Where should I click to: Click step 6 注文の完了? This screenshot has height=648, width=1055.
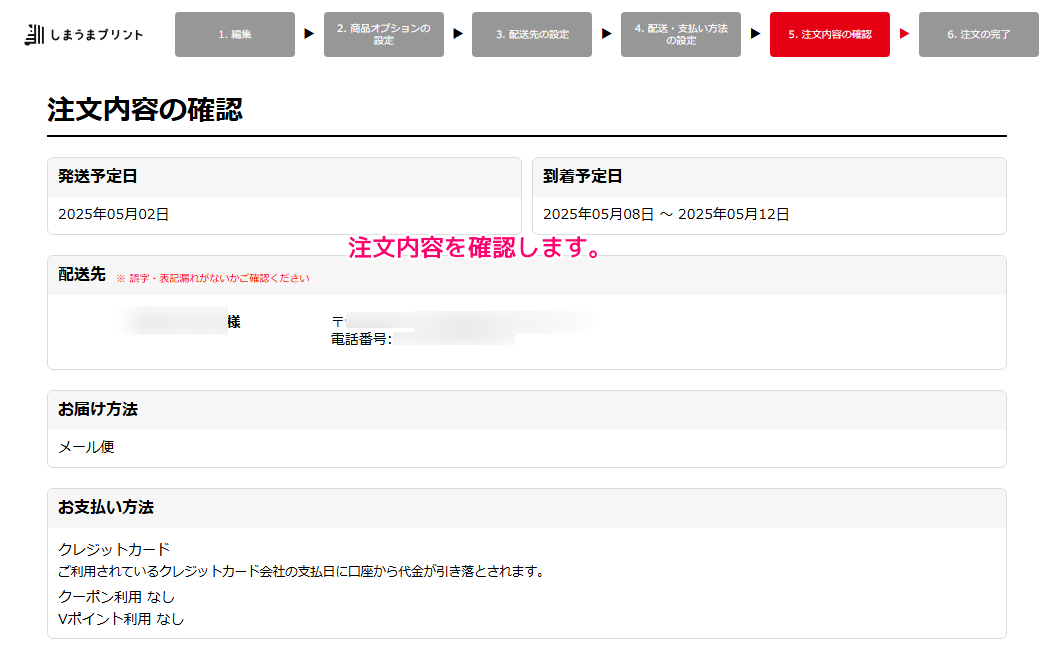(x=978, y=35)
